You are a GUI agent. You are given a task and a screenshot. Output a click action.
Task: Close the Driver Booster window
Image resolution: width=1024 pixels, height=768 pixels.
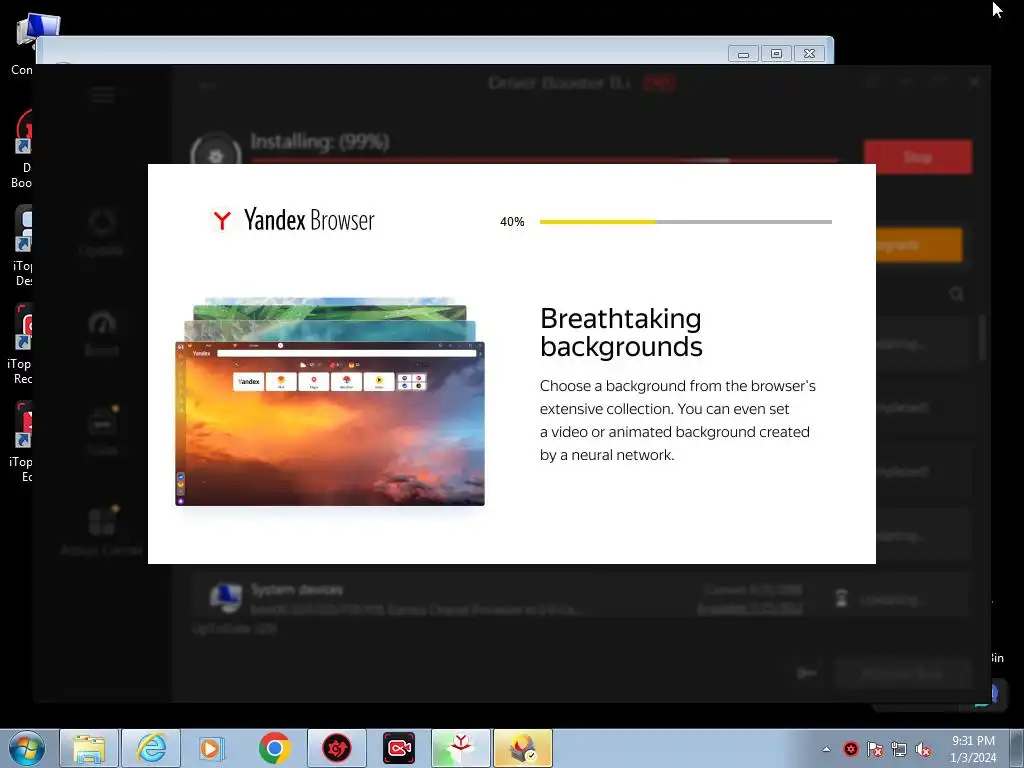(974, 82)
